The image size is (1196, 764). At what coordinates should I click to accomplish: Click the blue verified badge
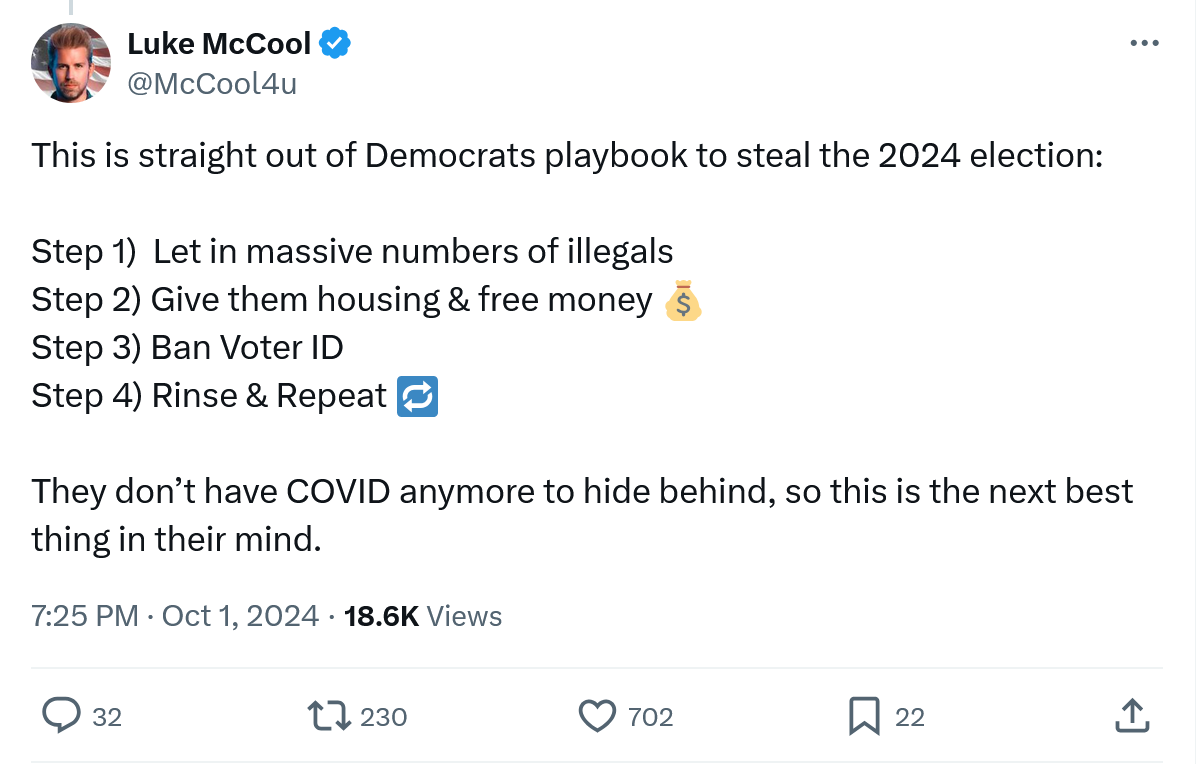point(335,43)
